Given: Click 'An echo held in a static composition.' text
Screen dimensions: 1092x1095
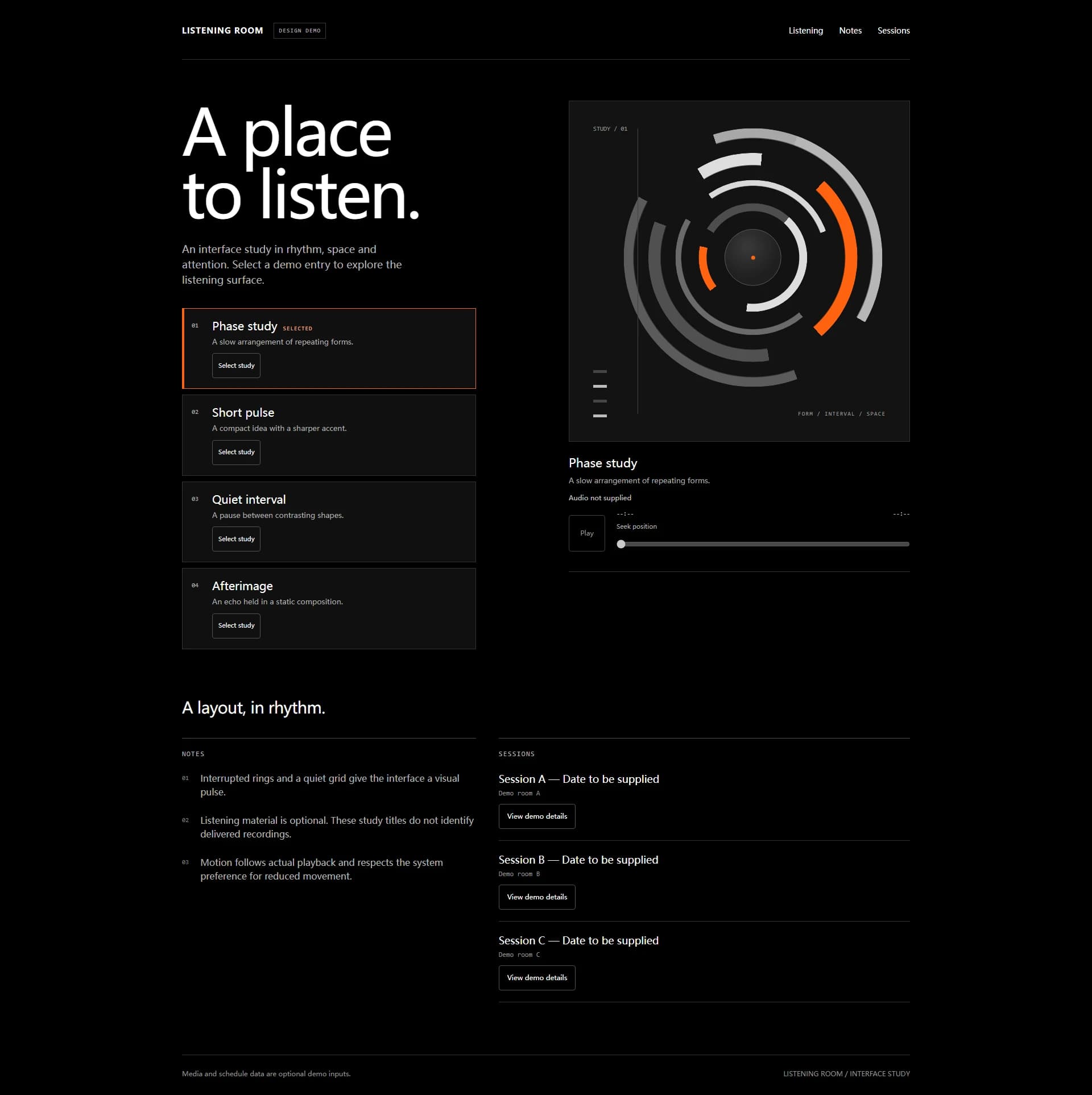Looking at the screenshot, I should click(278, 602).
